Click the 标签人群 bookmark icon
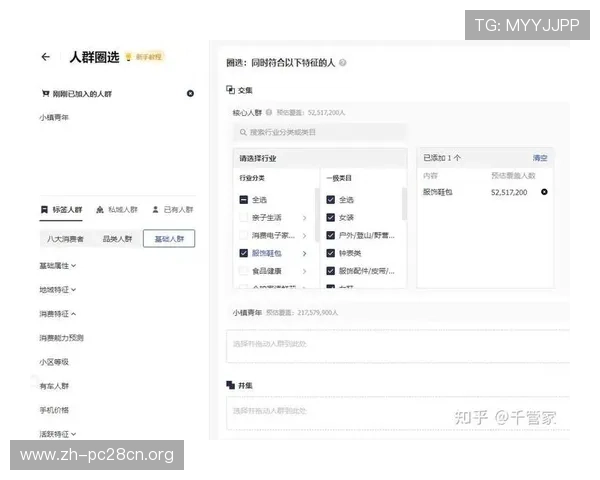This screenshot has height=480, width=600. 44,209
